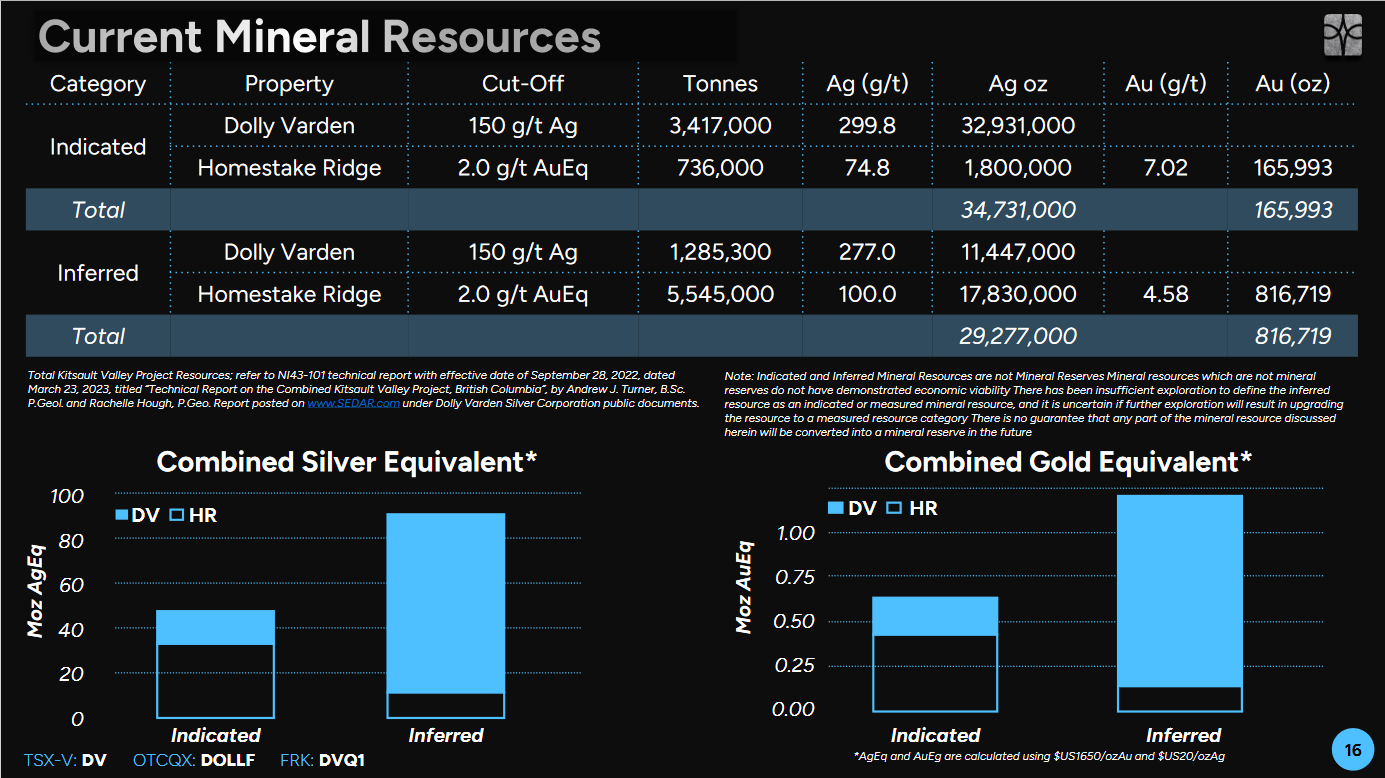Select the 74.8 silver grade value
Screen dimensions: 1385x778
[x=867, y=168]
